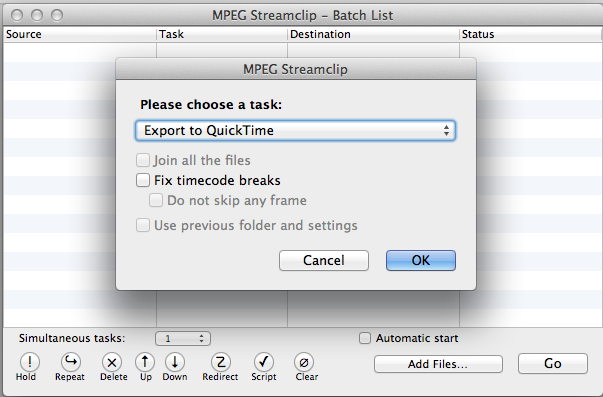Toggle Automatic start checkbox
This screenshot has width=603, height=397.
(365, 338)
